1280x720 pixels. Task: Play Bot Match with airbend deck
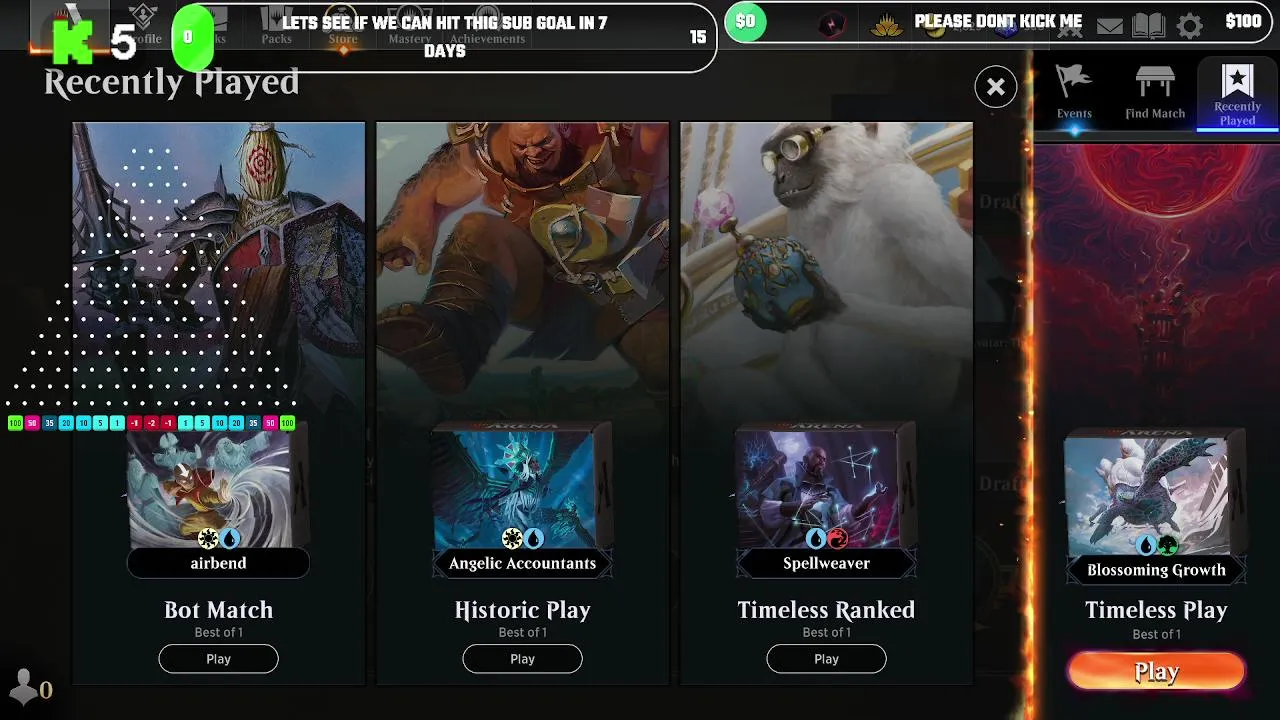[218, 659]
